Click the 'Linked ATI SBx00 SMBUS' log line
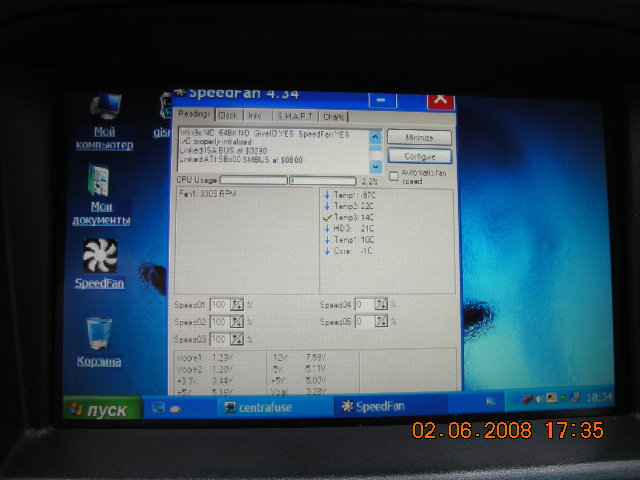Image resolution: width=640 pixels, height=480 pixels. 241,160
